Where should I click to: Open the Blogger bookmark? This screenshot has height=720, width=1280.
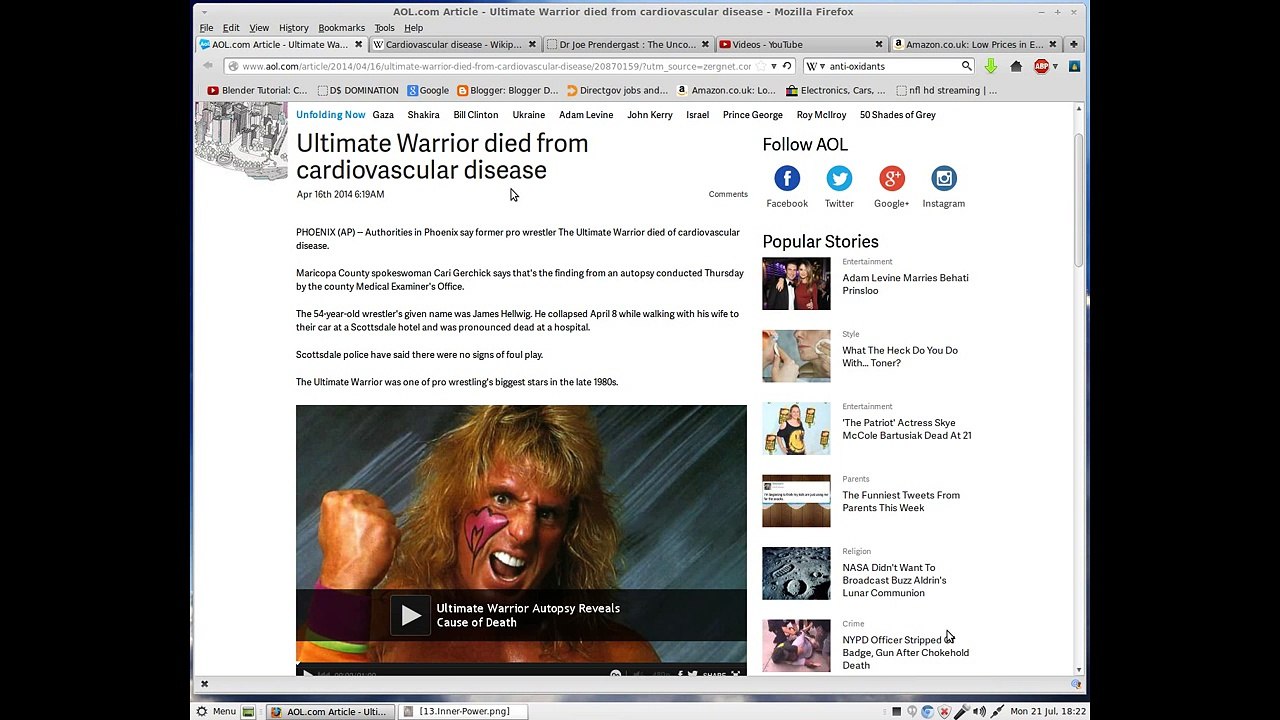click(507, 90)
